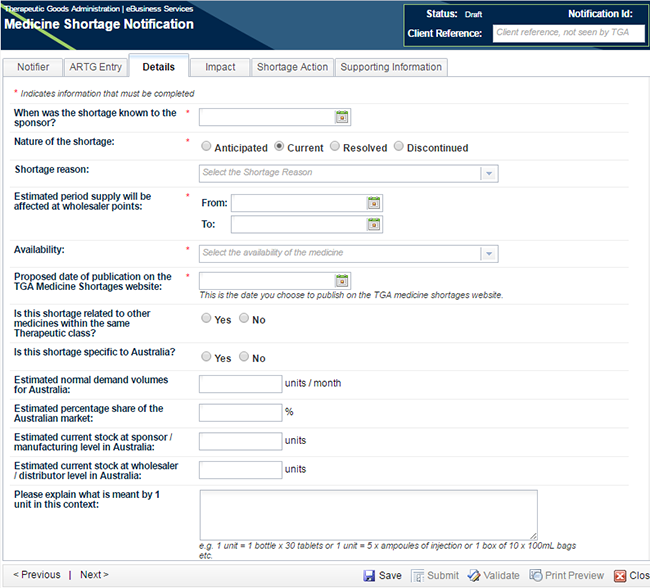650x588 pixels.
Task: Click the Next link
Action: pos(94,575)
